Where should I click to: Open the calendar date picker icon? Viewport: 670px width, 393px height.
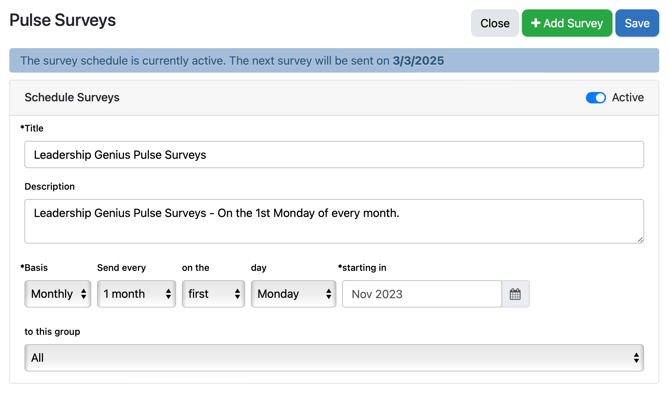[x=515, y=294]
